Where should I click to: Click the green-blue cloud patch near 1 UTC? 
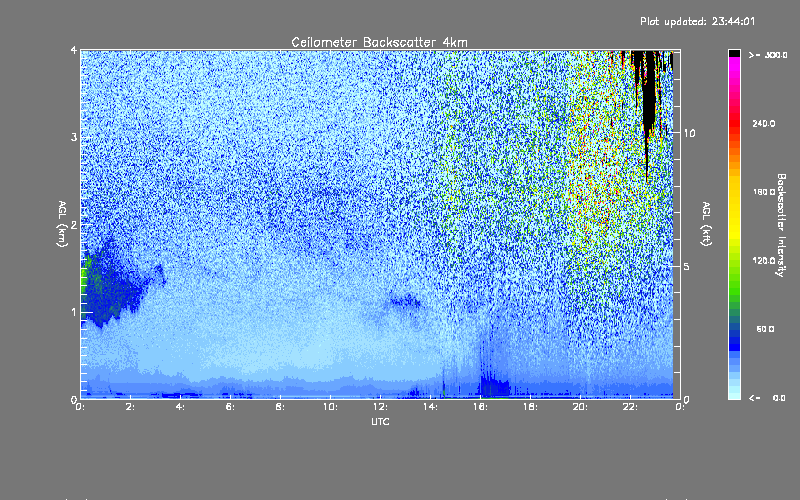pos(110,288)
